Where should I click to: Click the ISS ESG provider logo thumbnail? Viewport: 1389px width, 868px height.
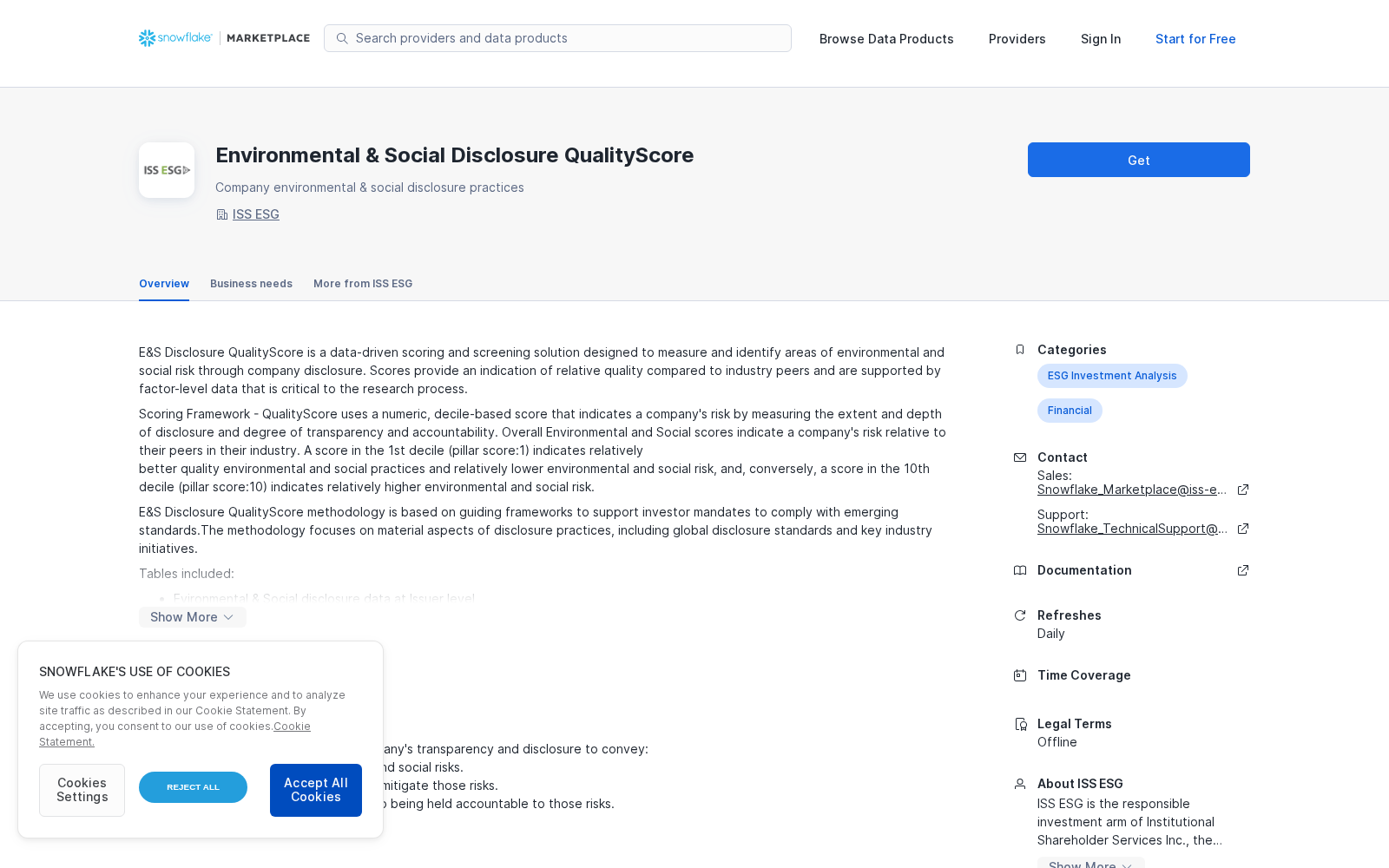click(x=167, y=170)
